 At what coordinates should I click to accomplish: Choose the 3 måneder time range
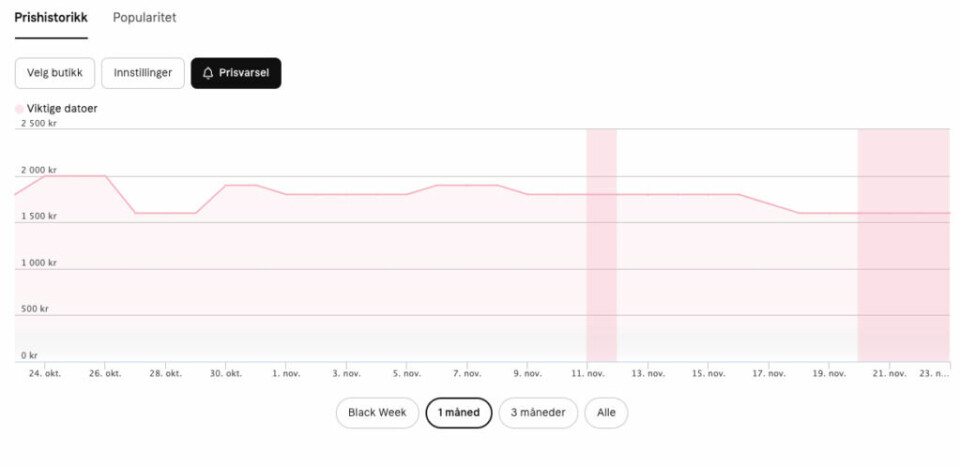click(x=538, y=413)
